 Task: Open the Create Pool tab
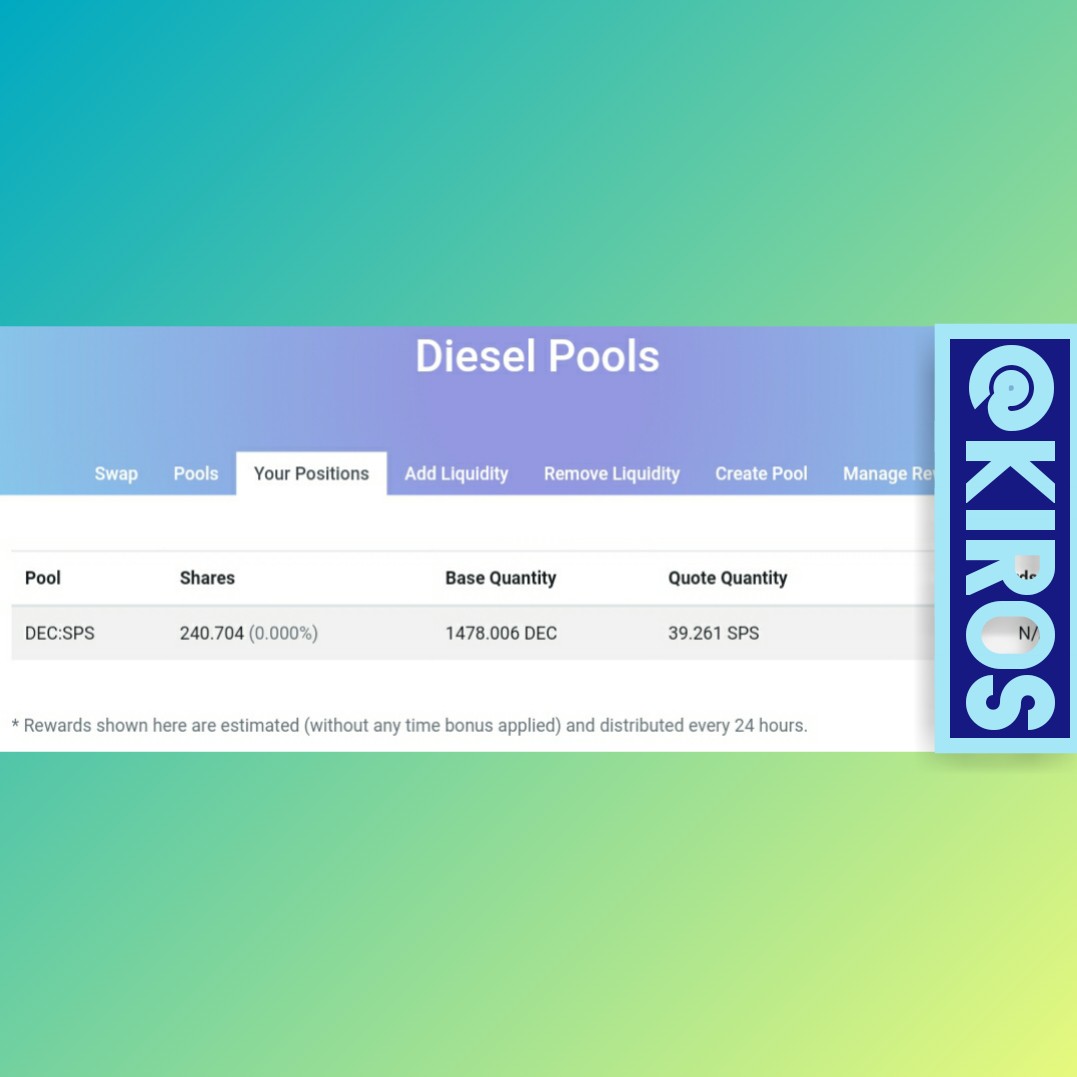pos(761,474)
